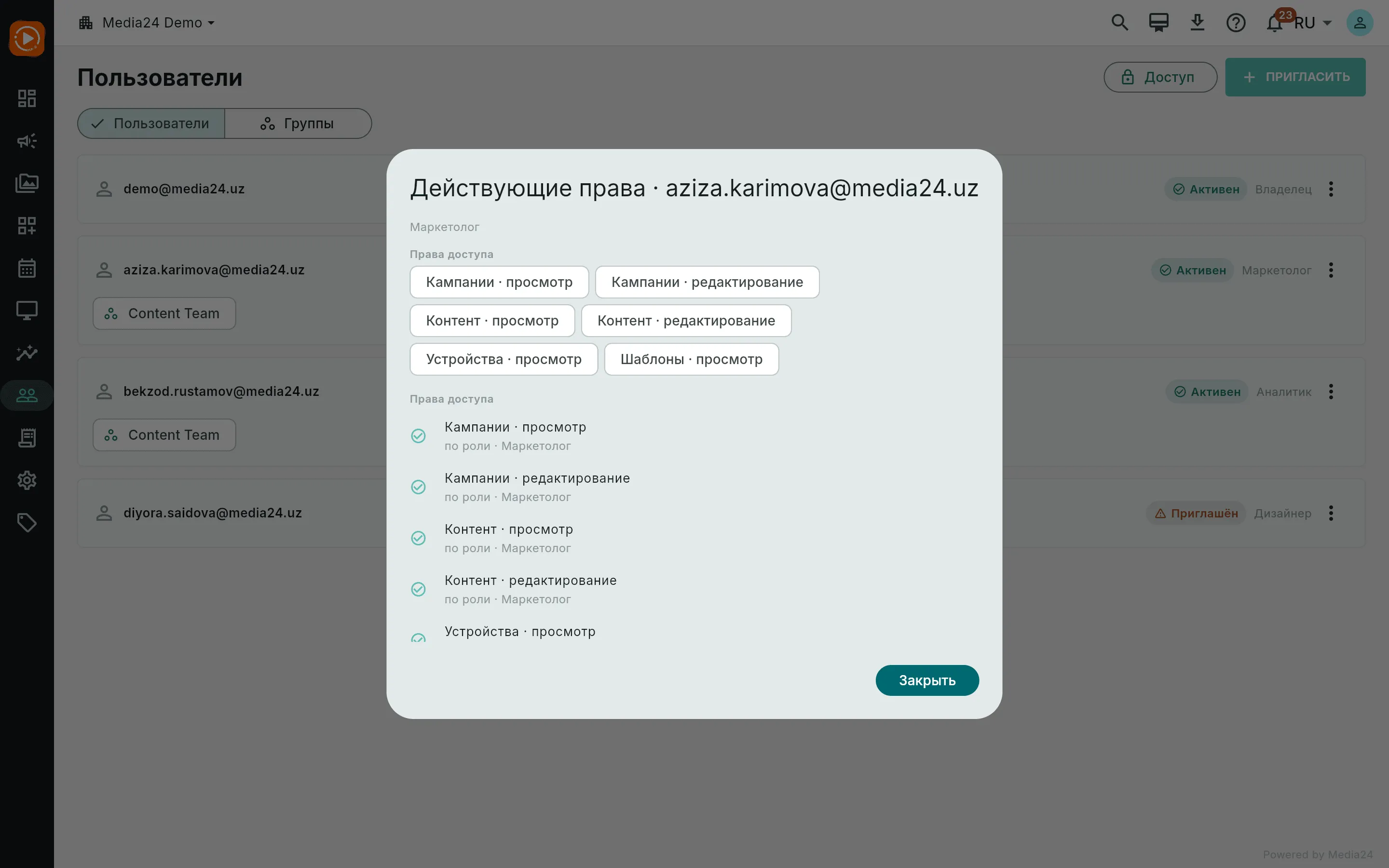Screen dimensions: 1389x868
Task: Click the search magnifier icon in header
Action: tap(1119, 23)
